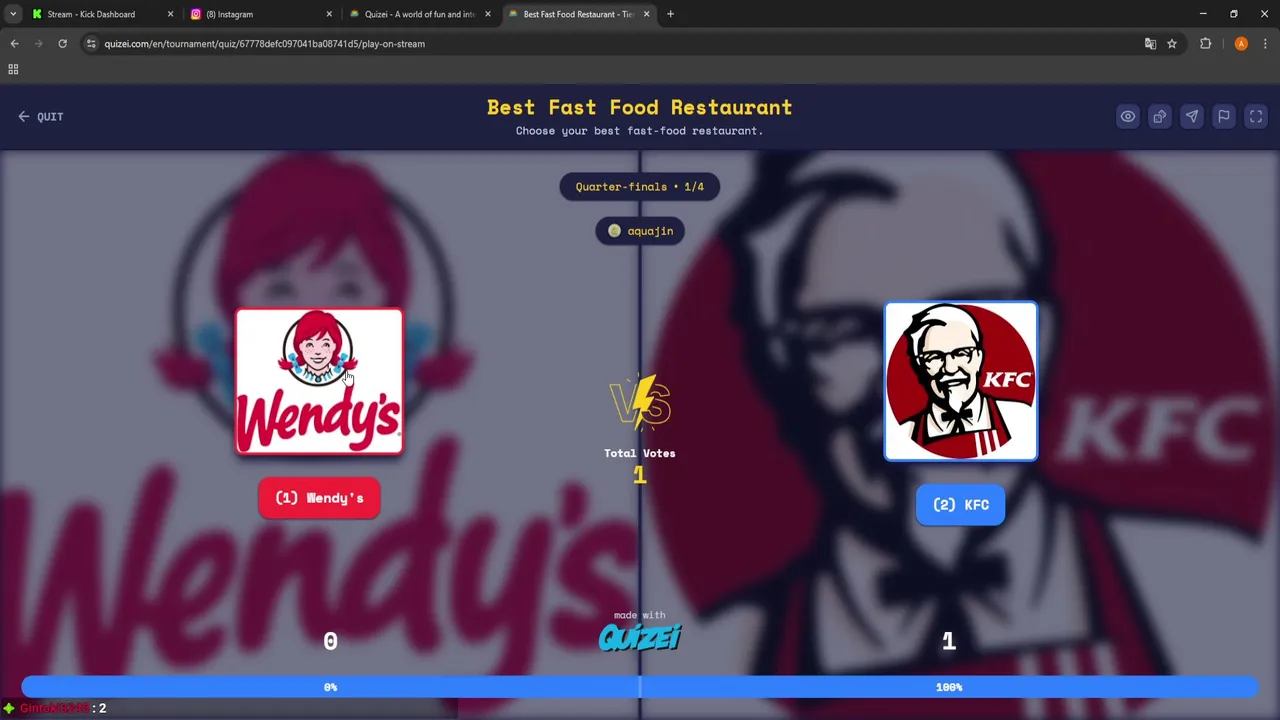
Task: Switch to the Stream - Kick Dashboard tab
Action: [91, 14]
